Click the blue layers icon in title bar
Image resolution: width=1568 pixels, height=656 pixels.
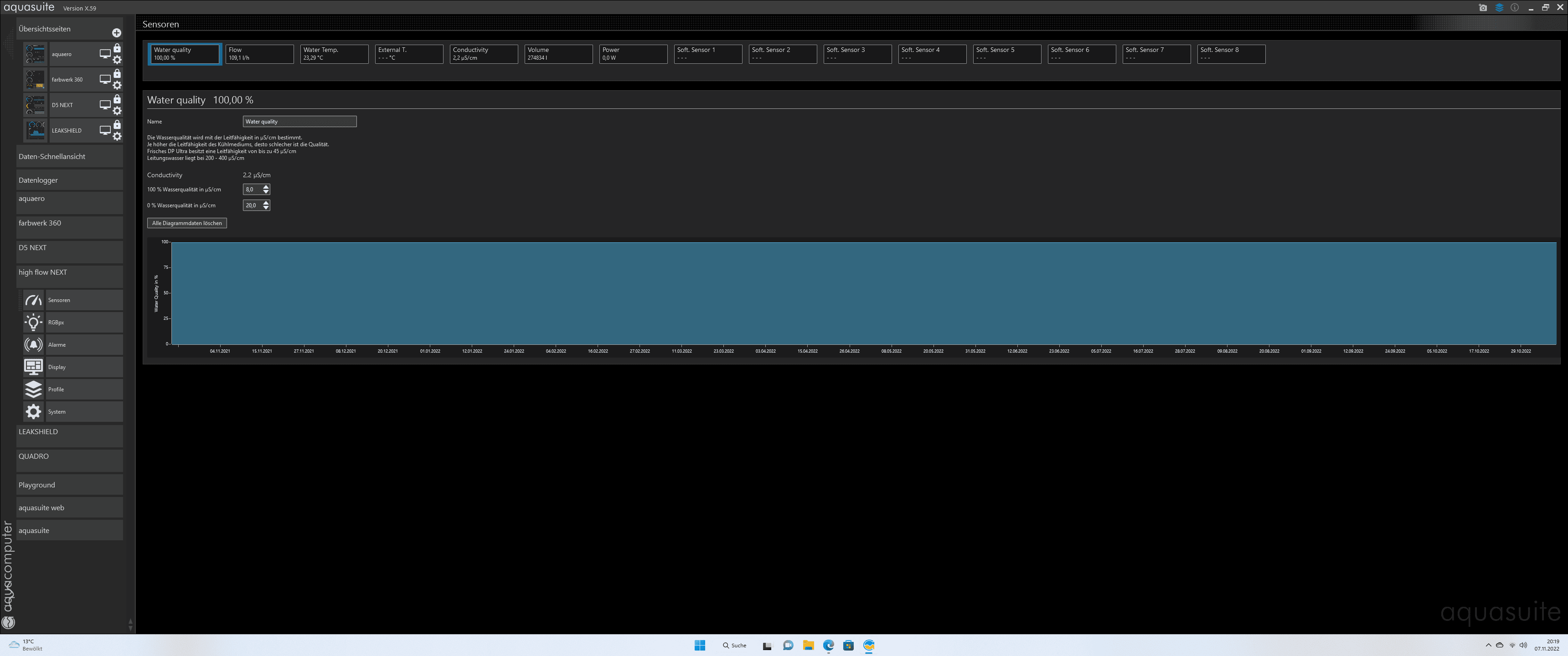[x=1499, y=8]
